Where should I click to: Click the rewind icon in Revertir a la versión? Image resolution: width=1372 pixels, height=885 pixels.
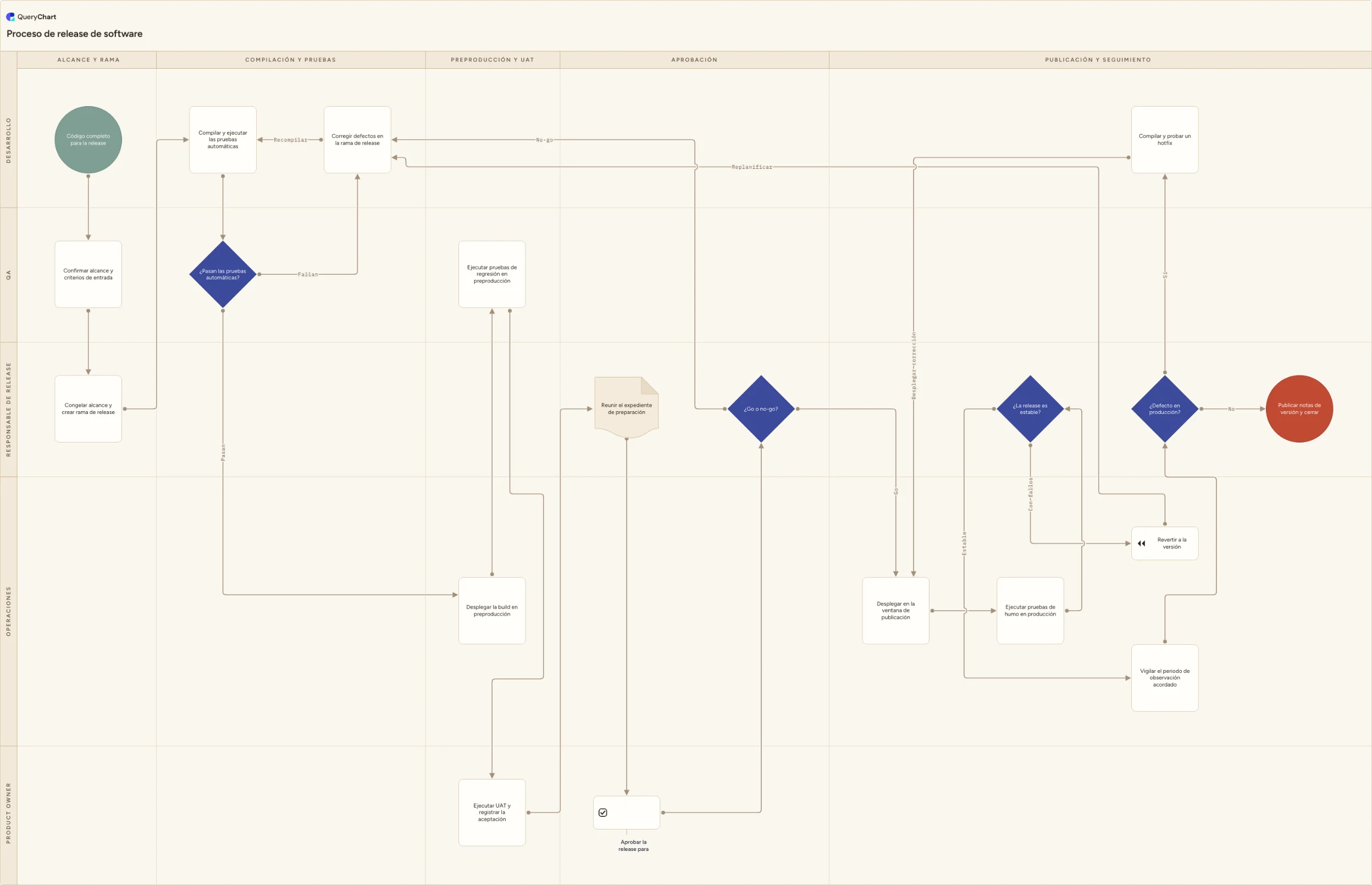coord(1141,544)
